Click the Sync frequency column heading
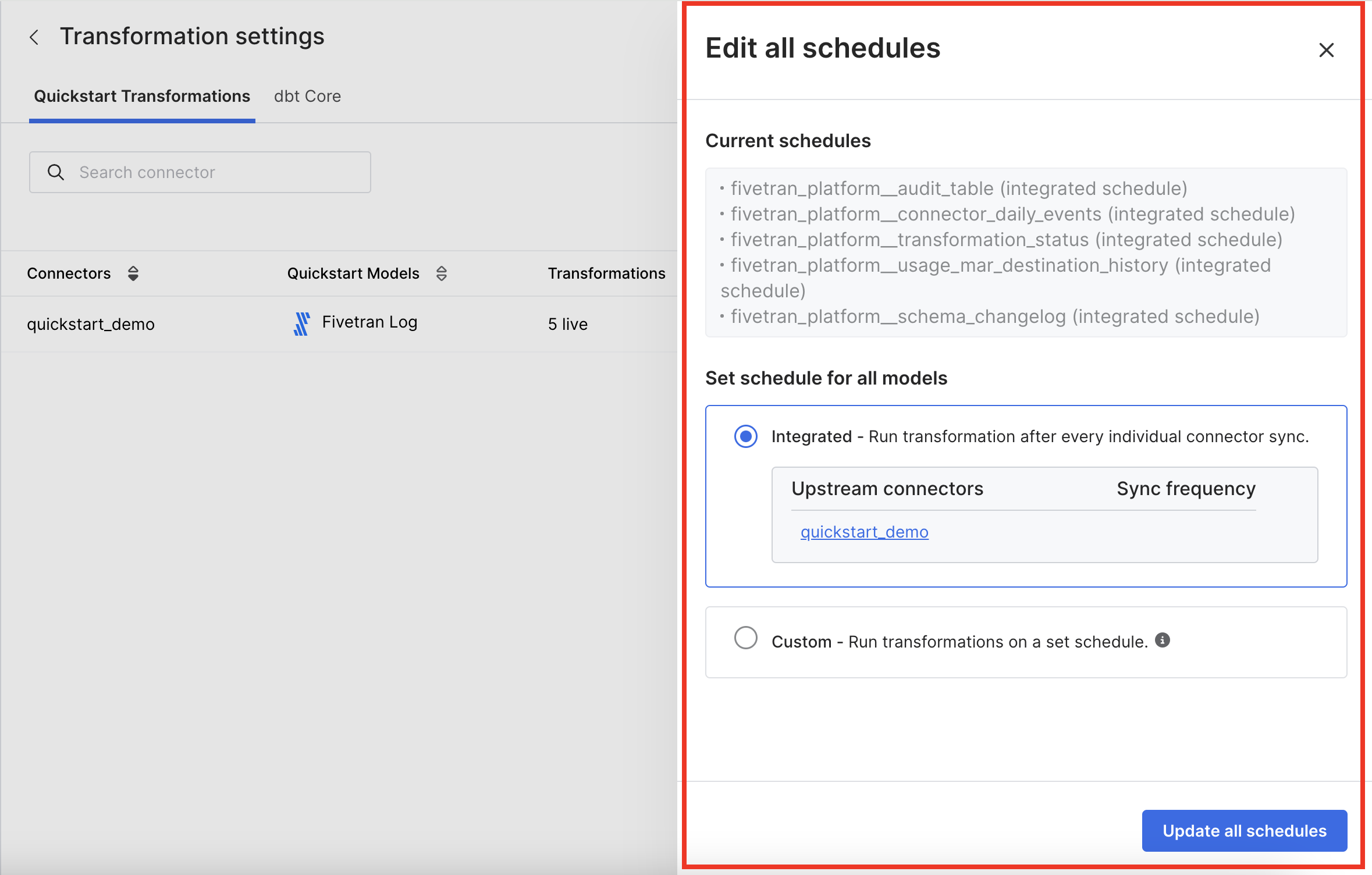Image resolution: width=1372 pixels, height=875 pixels. pyautogui.click(x=1186, y=489)
